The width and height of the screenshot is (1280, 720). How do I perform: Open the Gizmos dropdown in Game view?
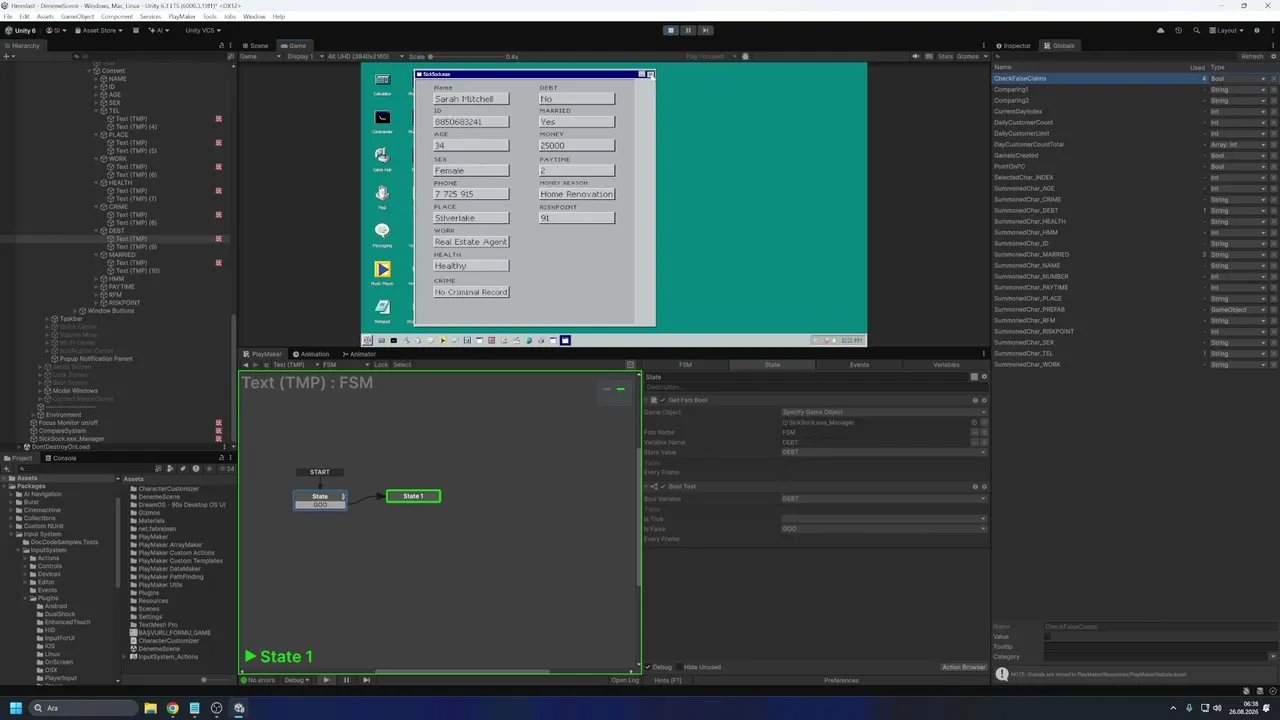(970, 57)
